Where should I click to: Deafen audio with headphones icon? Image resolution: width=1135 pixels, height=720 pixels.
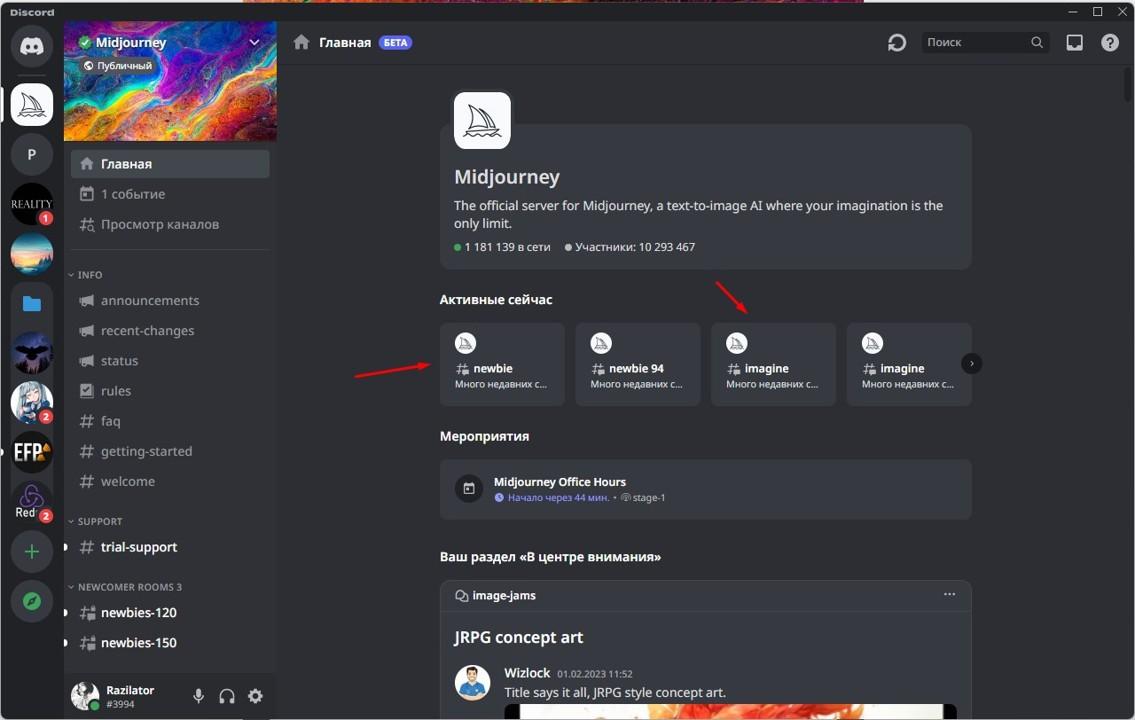tap(227, 696)
